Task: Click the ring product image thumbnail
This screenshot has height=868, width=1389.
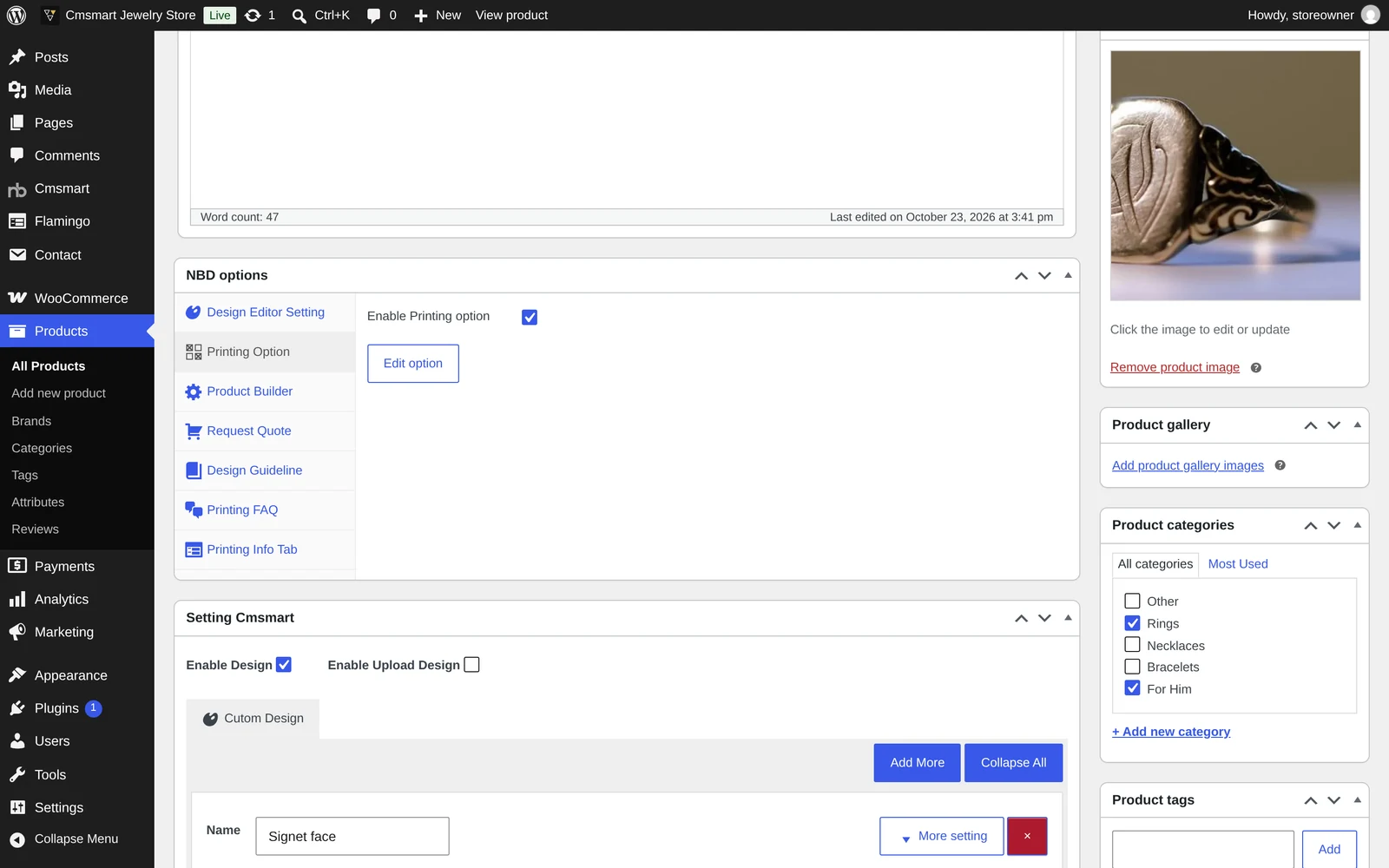Action: click(1235, 175)
